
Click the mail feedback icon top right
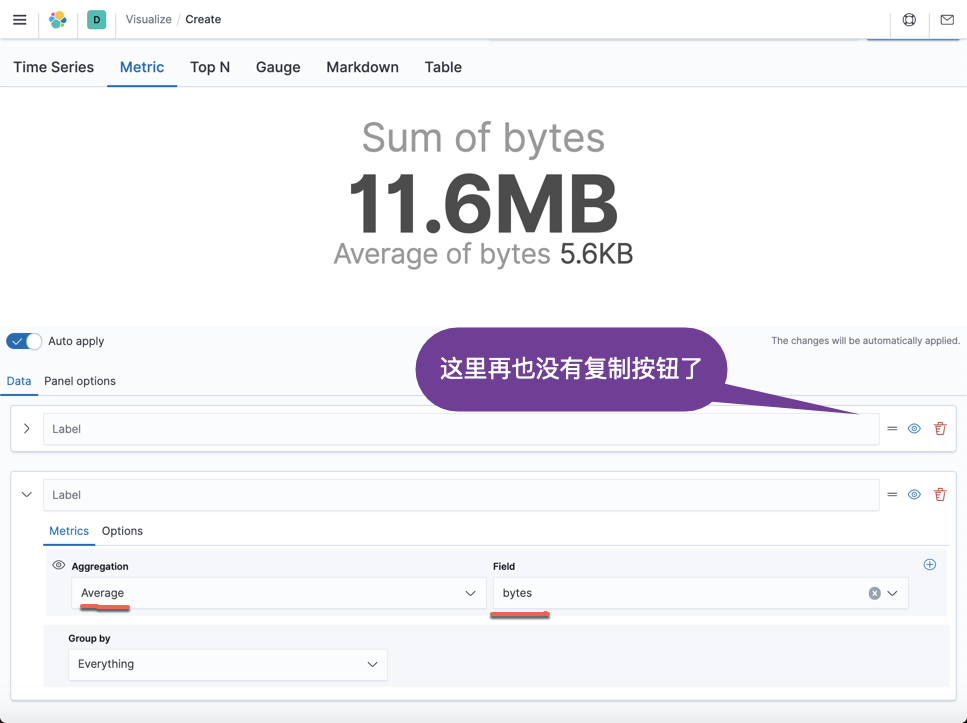point(946,19)
